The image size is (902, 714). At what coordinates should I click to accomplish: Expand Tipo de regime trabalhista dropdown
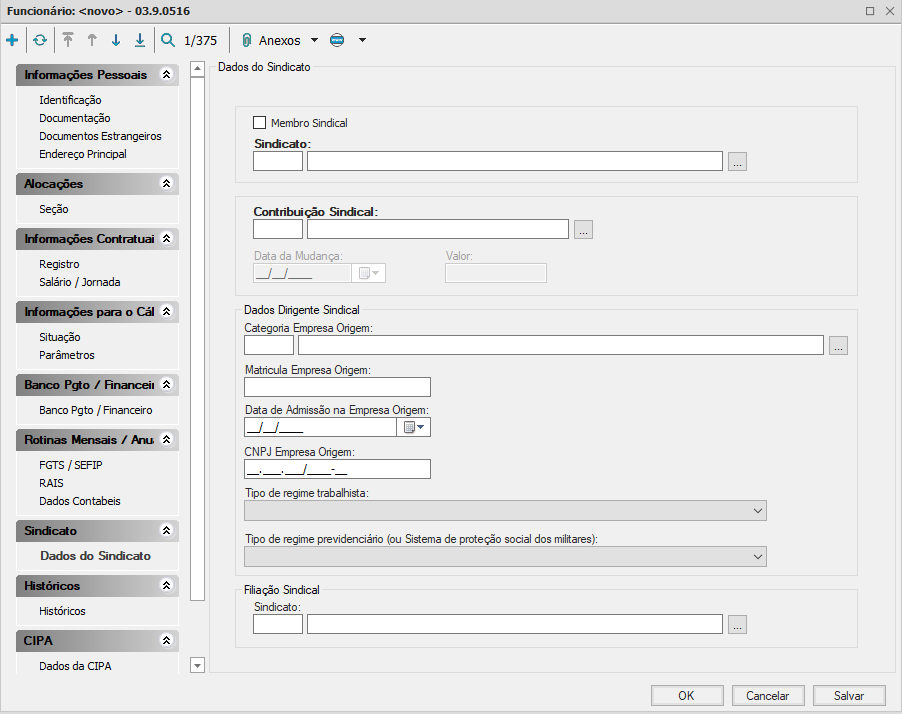click(x=756, y=511)
